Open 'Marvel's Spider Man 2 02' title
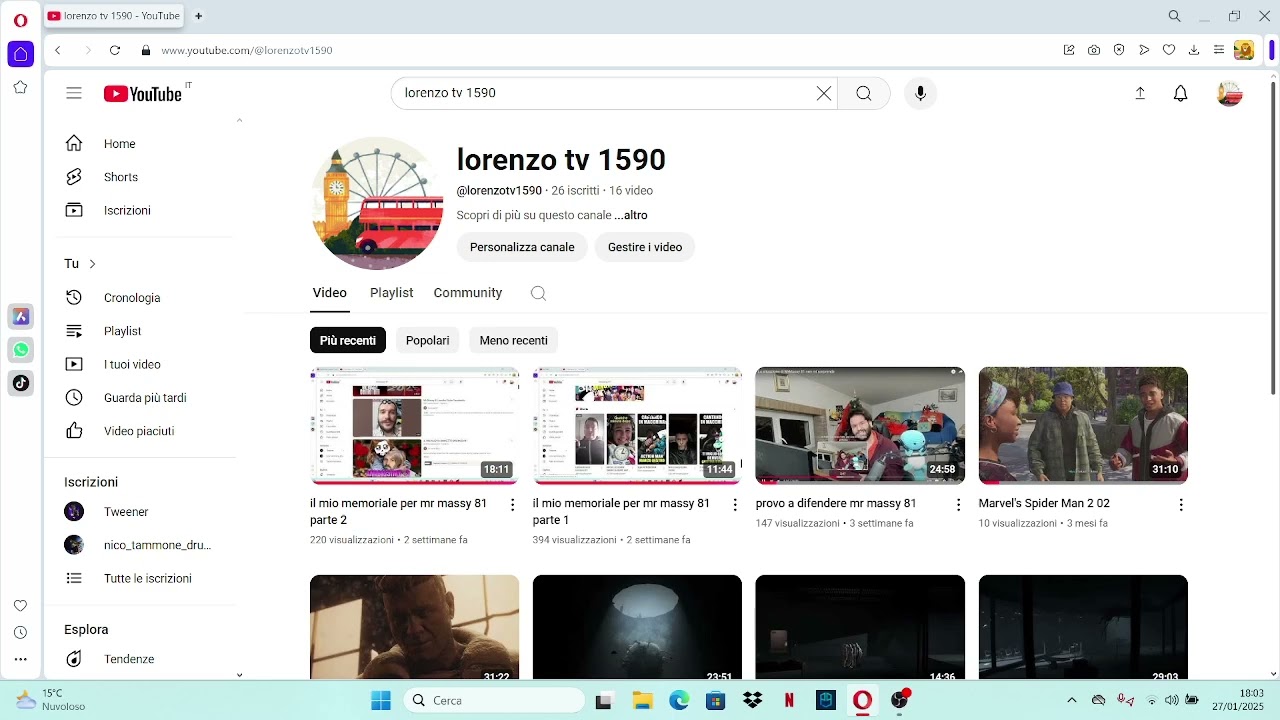Image resolution: width=1280 pixels, height=720 pixels. coord(1044,503)
